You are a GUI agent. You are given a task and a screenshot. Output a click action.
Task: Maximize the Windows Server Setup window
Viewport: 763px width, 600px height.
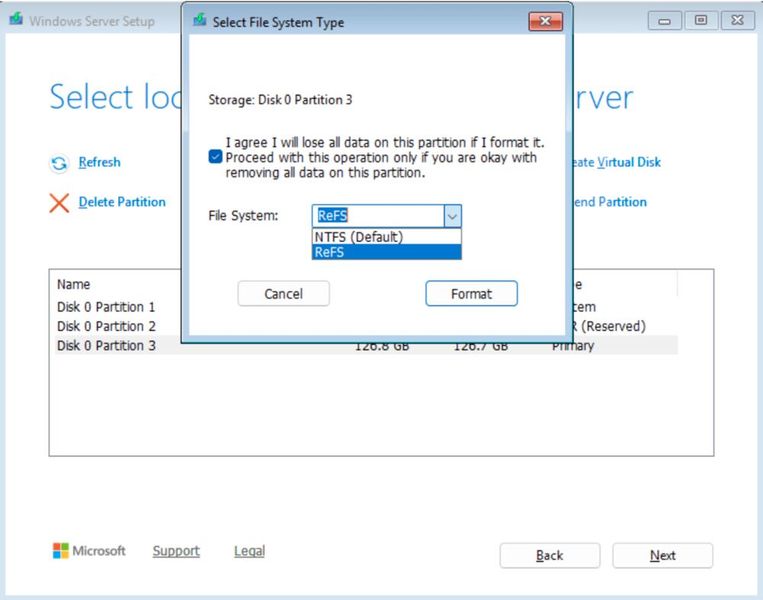click(701, 20)
